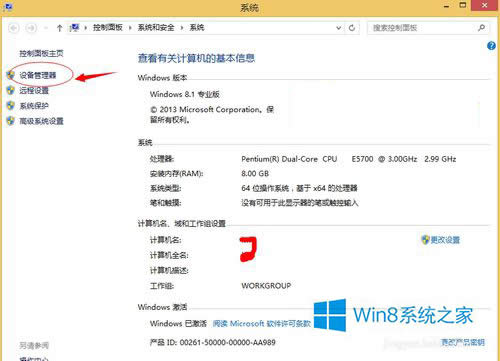Click the computer icon in address bar
500x361 pixels.
(x=74, y=28)
